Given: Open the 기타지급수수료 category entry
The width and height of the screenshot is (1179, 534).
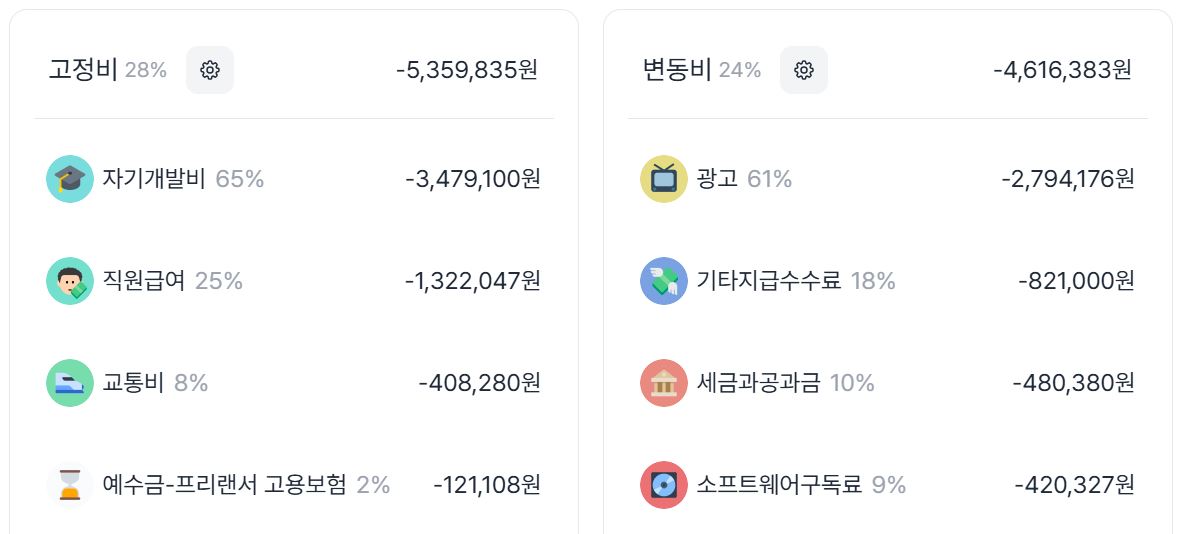Looking at the screenshot, I should coord(769,281).
